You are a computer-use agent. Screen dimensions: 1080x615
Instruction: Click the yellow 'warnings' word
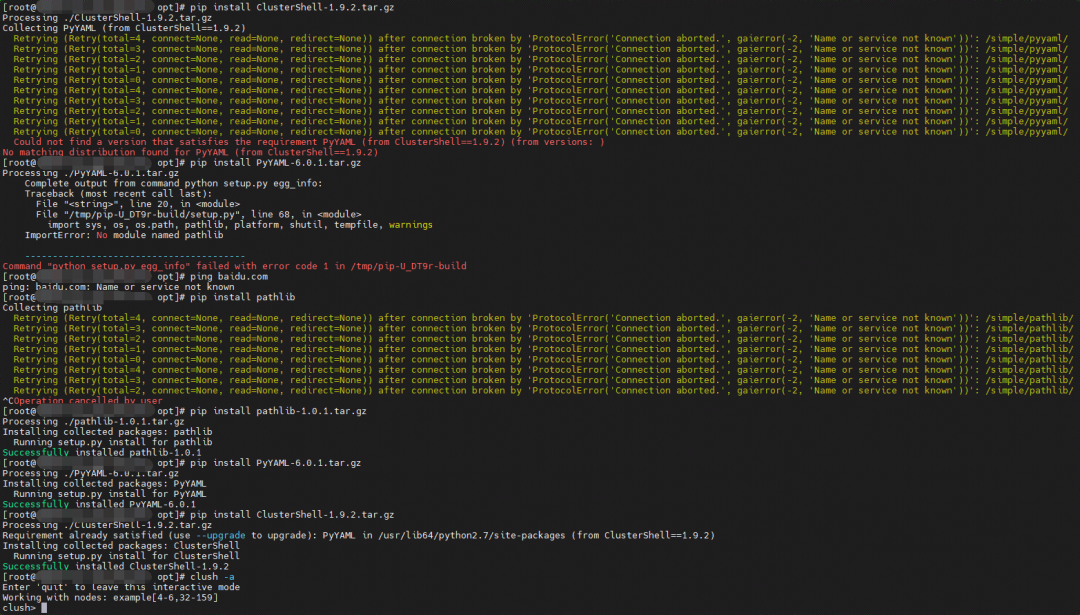click(x=411, y=225)
